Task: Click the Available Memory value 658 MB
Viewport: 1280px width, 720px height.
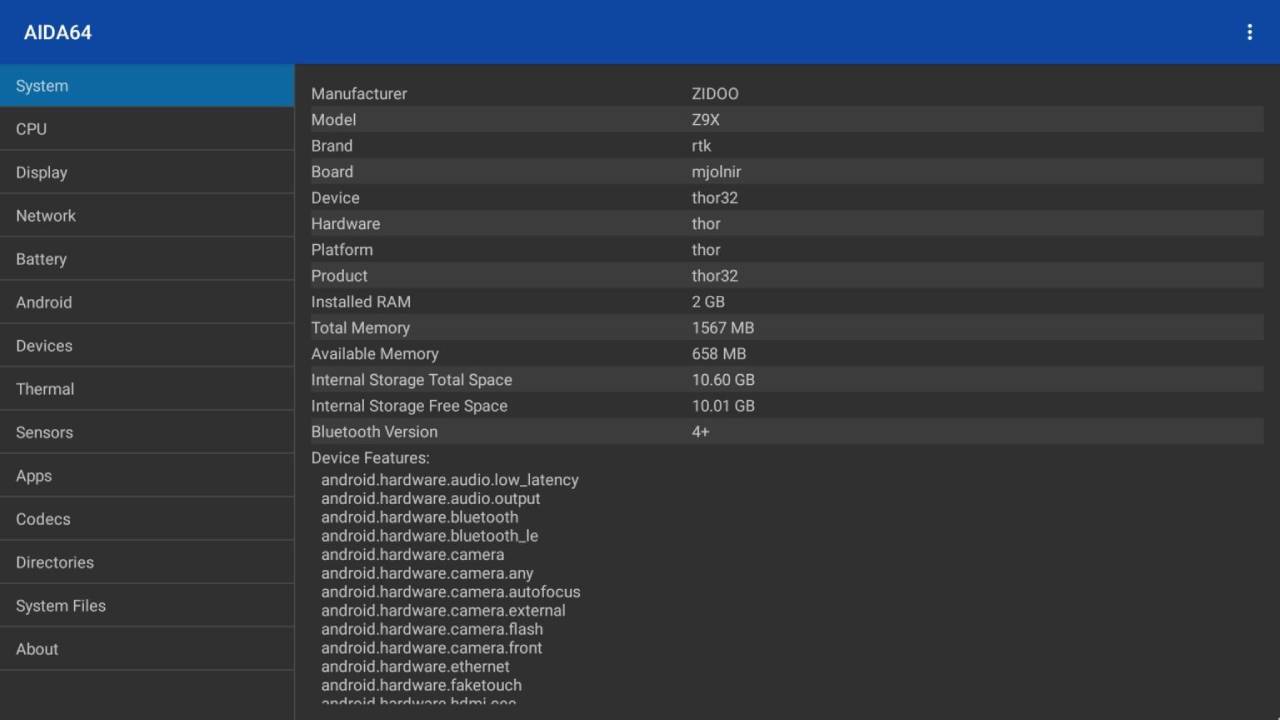Action: point(719,354)
